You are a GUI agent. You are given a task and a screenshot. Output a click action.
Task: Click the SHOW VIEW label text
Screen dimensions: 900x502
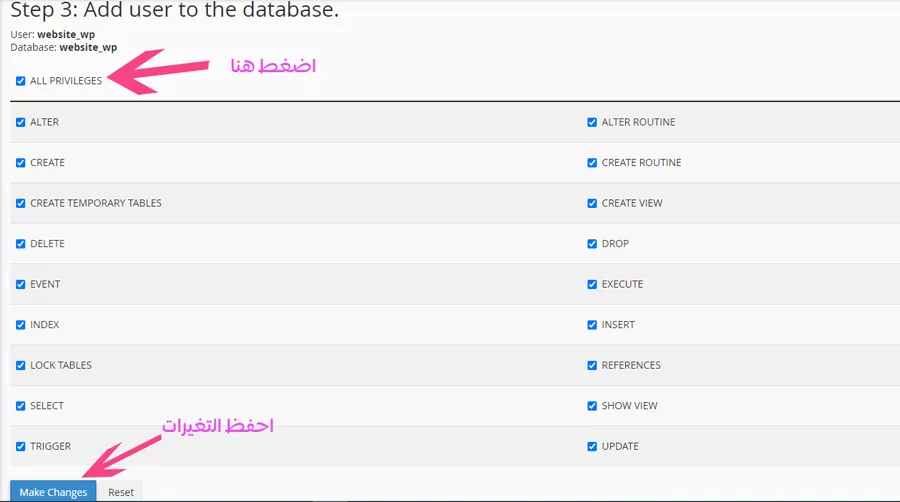point(629,406)
